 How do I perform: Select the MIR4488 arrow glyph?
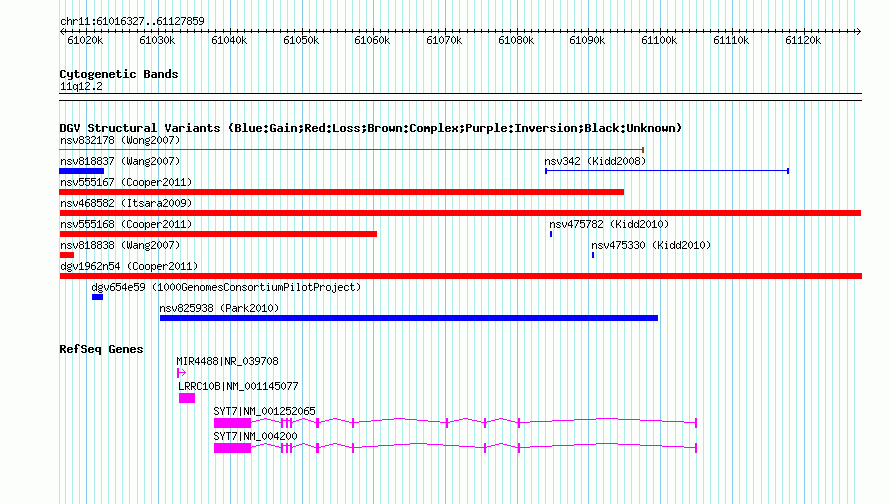point(181,373)
